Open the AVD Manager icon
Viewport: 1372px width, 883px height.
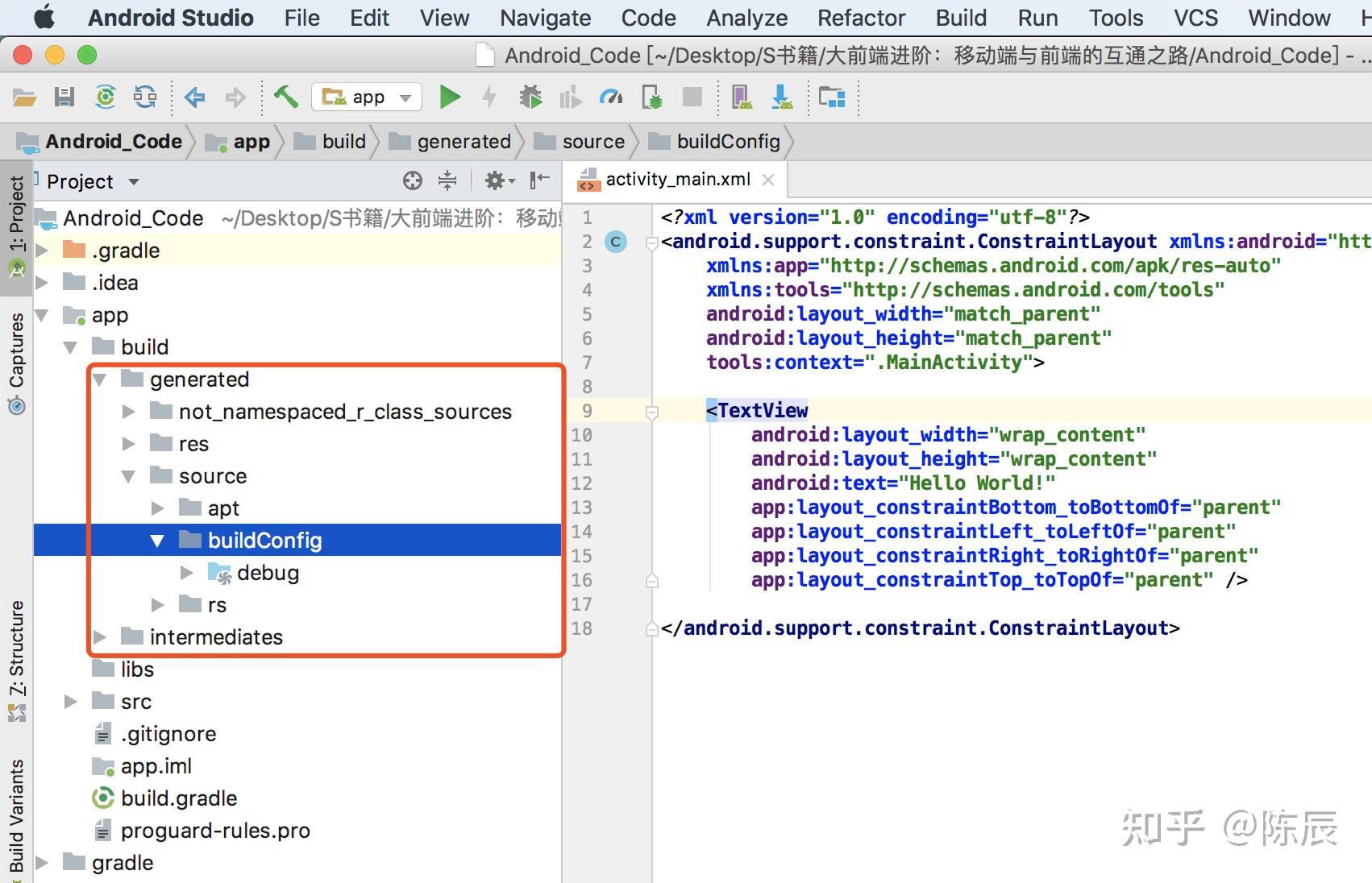click(741, 97)
